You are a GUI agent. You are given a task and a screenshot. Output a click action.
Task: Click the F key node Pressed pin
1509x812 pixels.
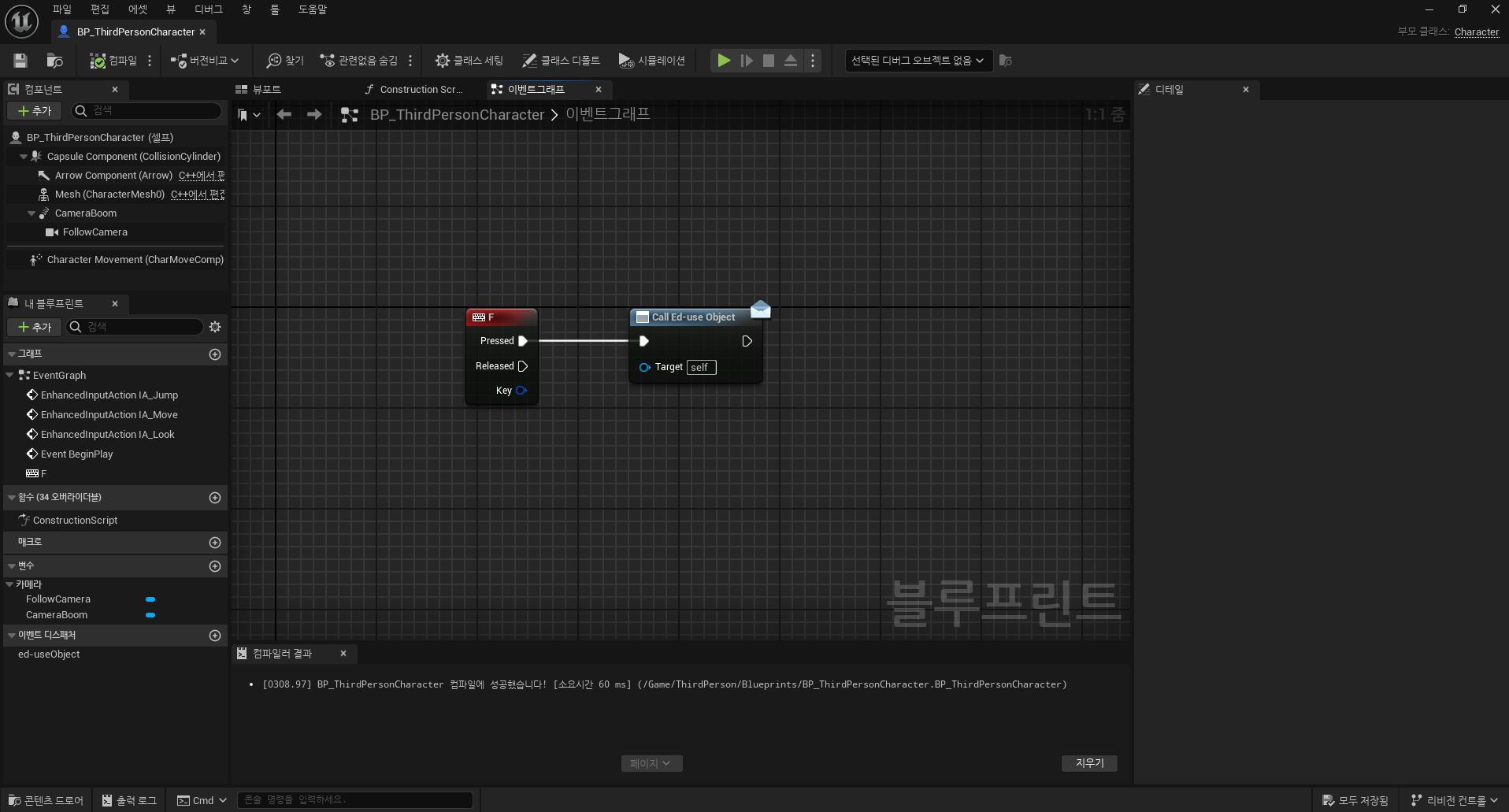tap(523, 341)
